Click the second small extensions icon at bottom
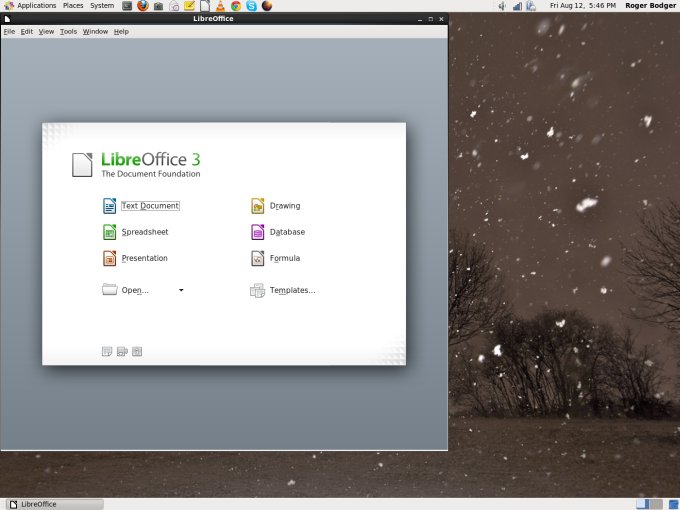Image resolution: width=680 pixels, height=510 pixels. pyautogui.click(x=122, y=351)
